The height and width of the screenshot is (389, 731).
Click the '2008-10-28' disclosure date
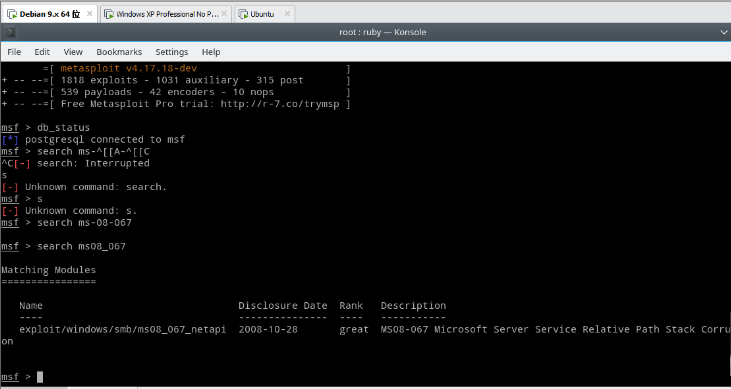[x=268, y=329]
